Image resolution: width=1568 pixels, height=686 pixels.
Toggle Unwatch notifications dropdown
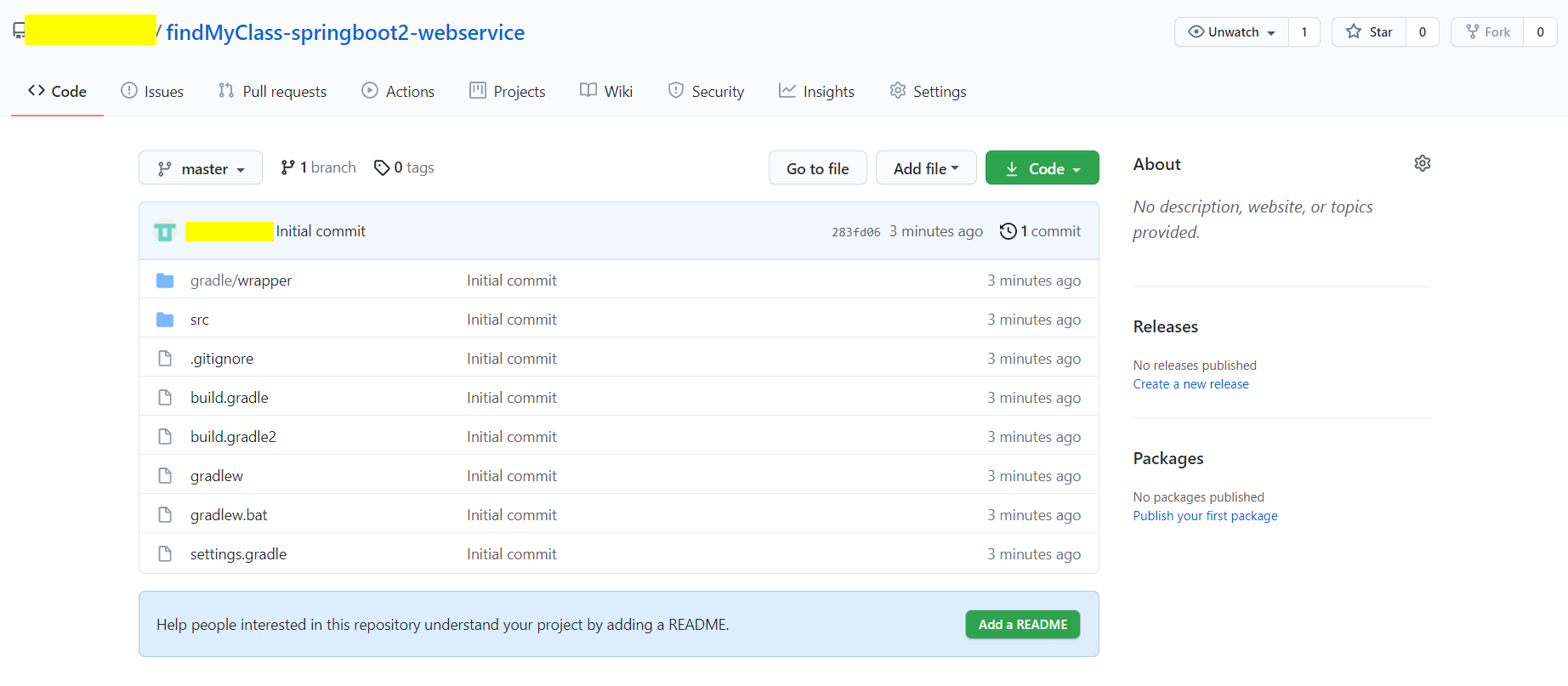(x=1231, y=32)
